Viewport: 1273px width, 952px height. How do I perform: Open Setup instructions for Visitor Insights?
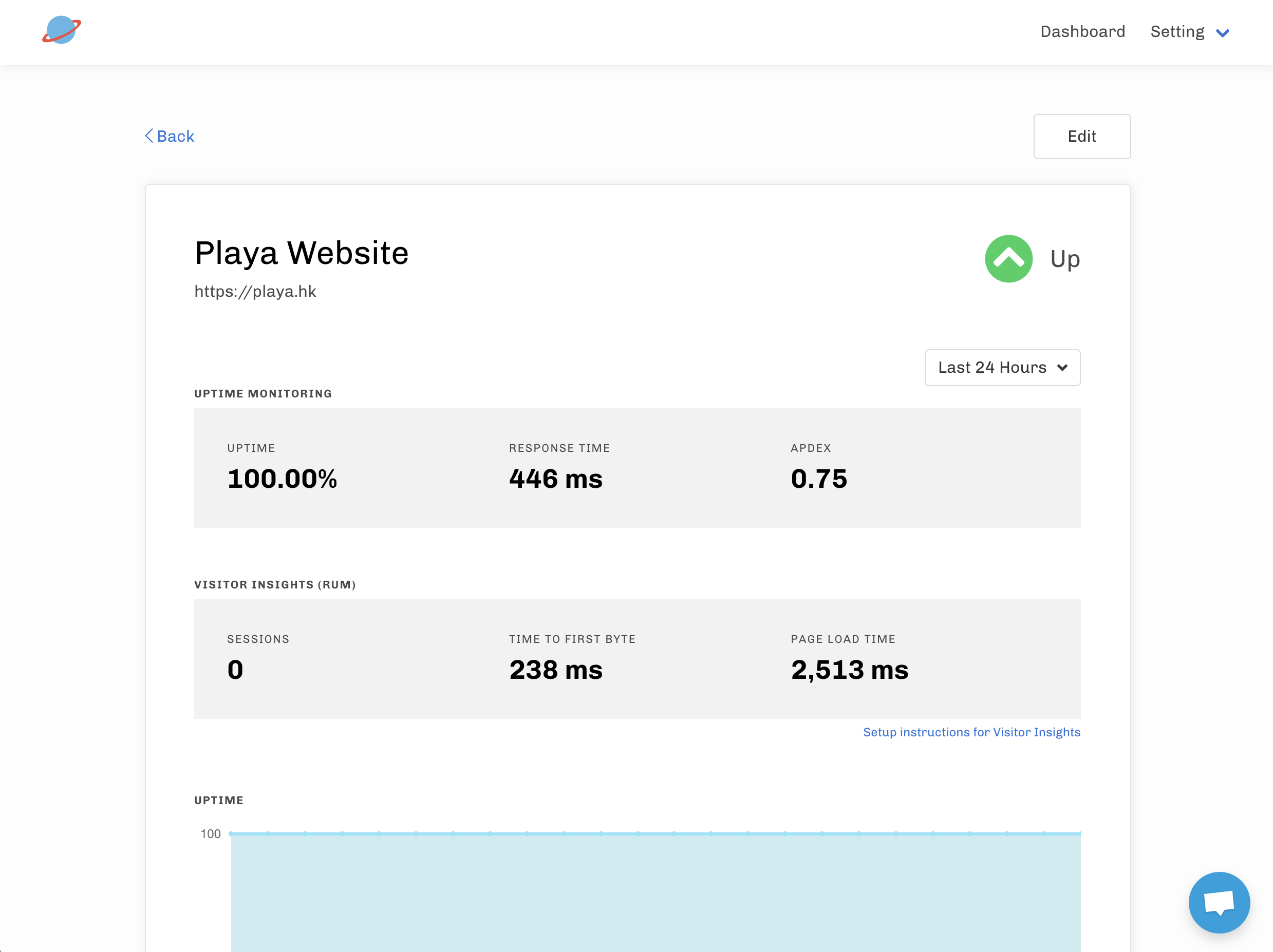(971, 732)
